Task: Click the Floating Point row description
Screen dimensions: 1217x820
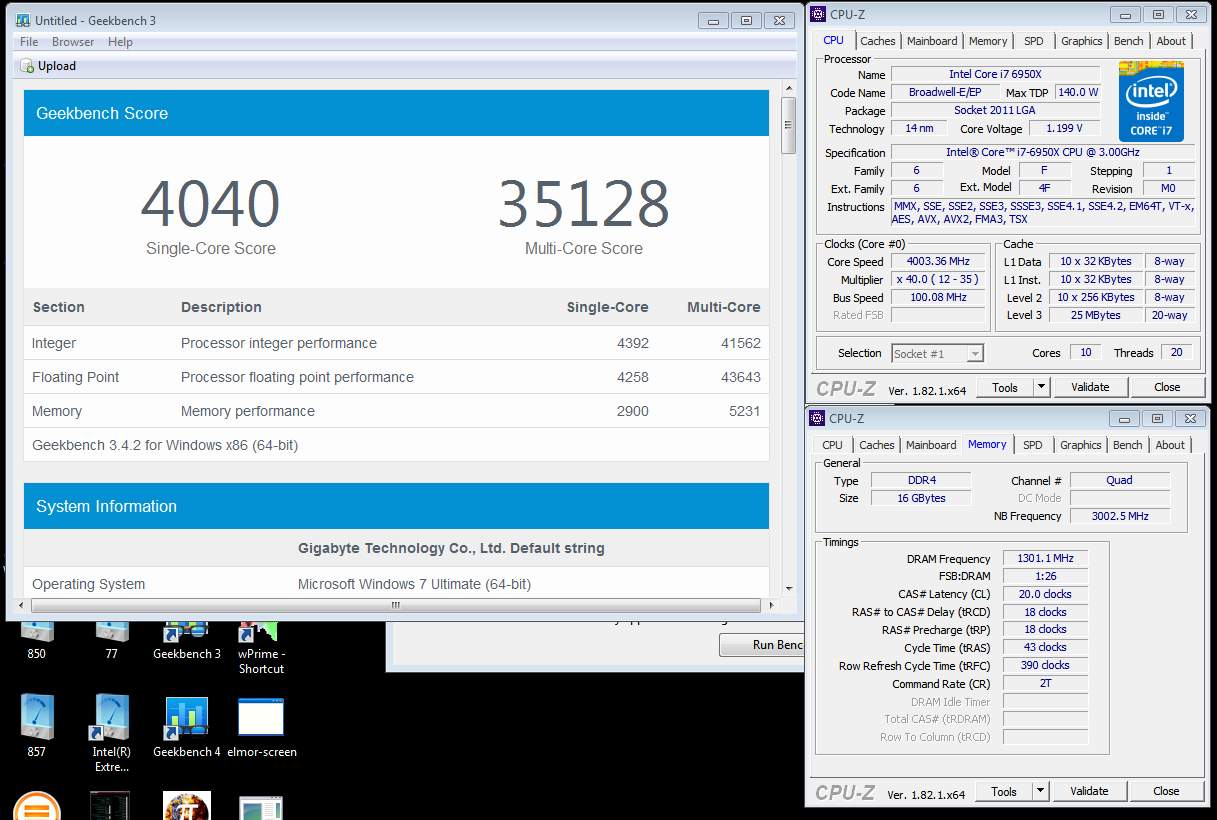Action: tap(297, 377)
